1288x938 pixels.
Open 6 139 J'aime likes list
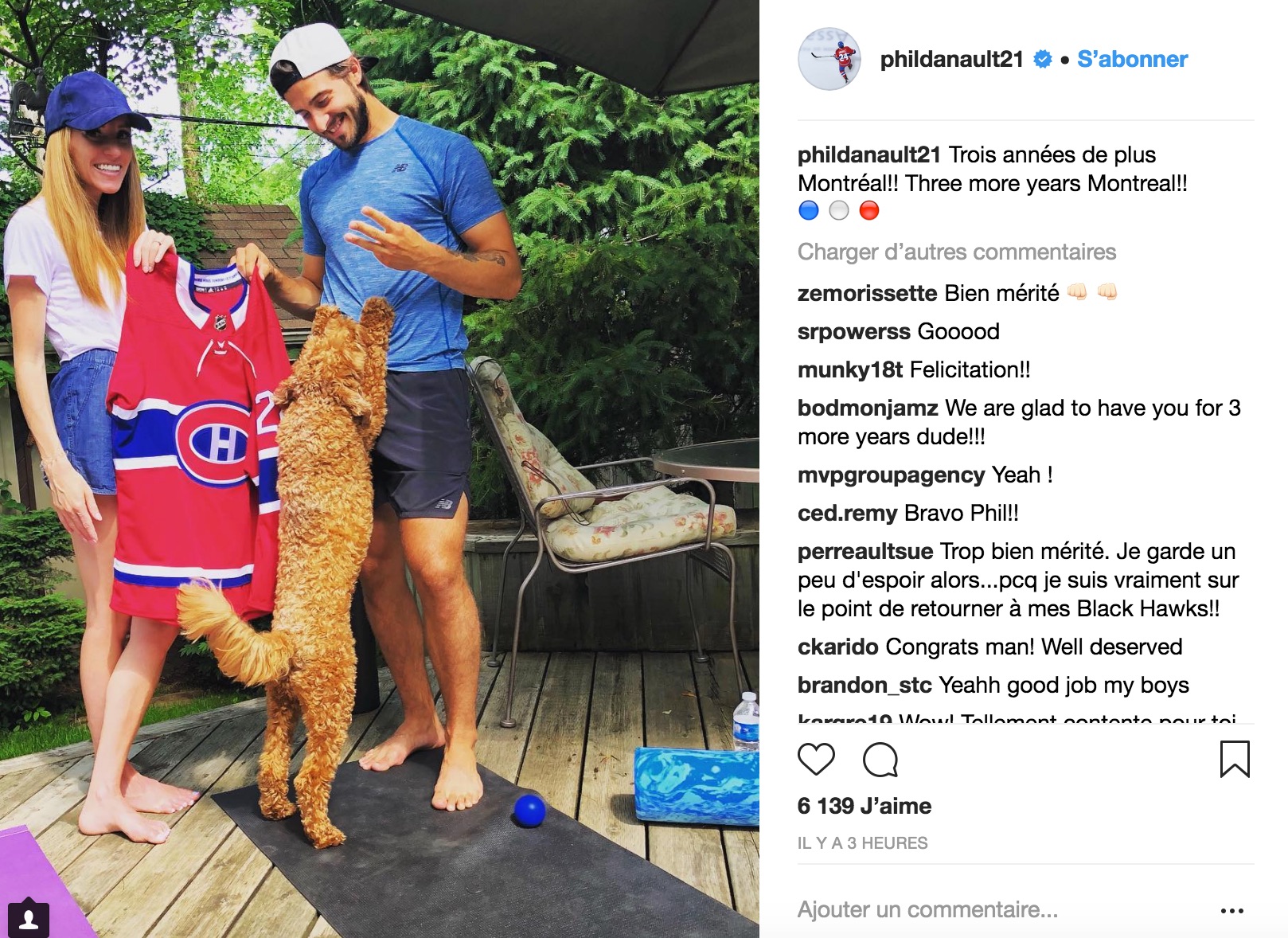click(865, 806)
